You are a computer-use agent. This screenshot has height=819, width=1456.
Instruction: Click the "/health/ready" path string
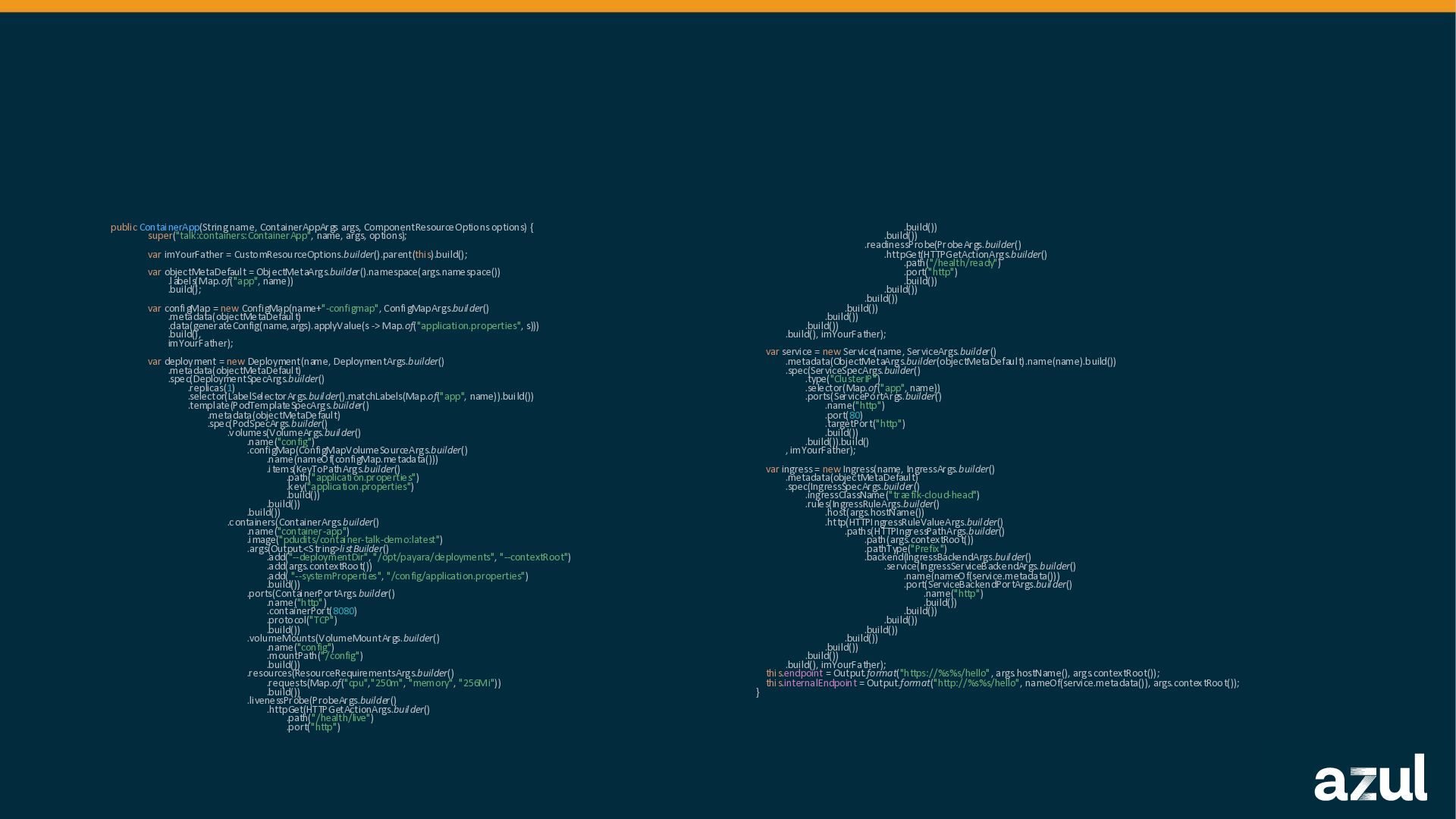[x=963, y=263]
